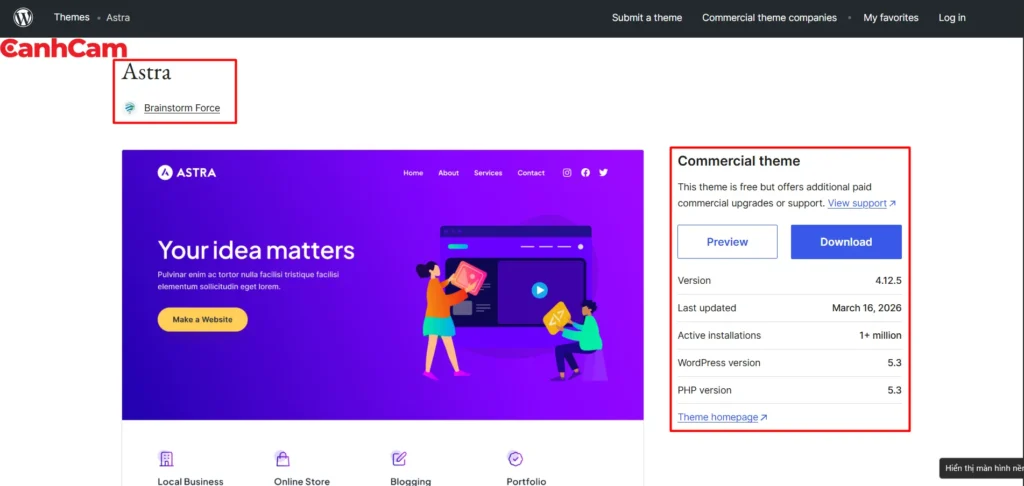Click the PHP version label

coord(705,390)
